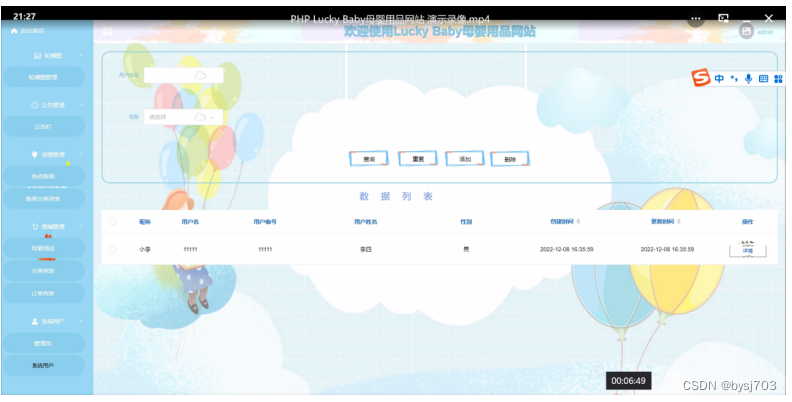
Task: Click the 用户姓名 table column header
Action: point(366,222)
